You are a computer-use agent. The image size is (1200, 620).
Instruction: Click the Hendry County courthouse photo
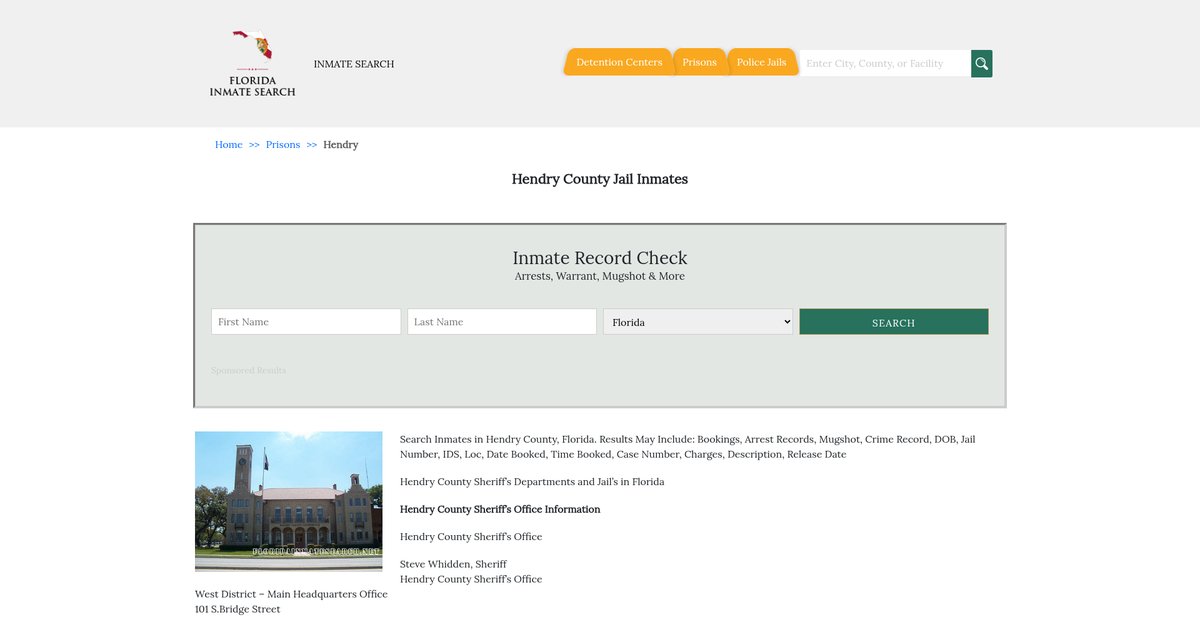coord(288,501)
